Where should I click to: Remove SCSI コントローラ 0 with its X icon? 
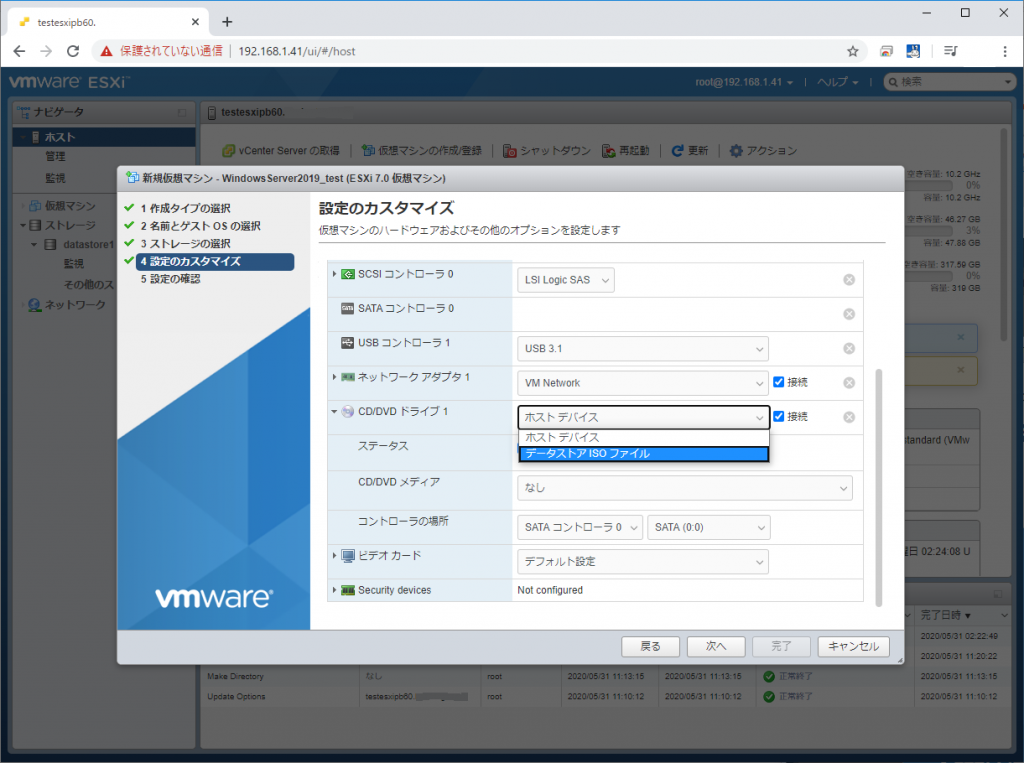848,280
